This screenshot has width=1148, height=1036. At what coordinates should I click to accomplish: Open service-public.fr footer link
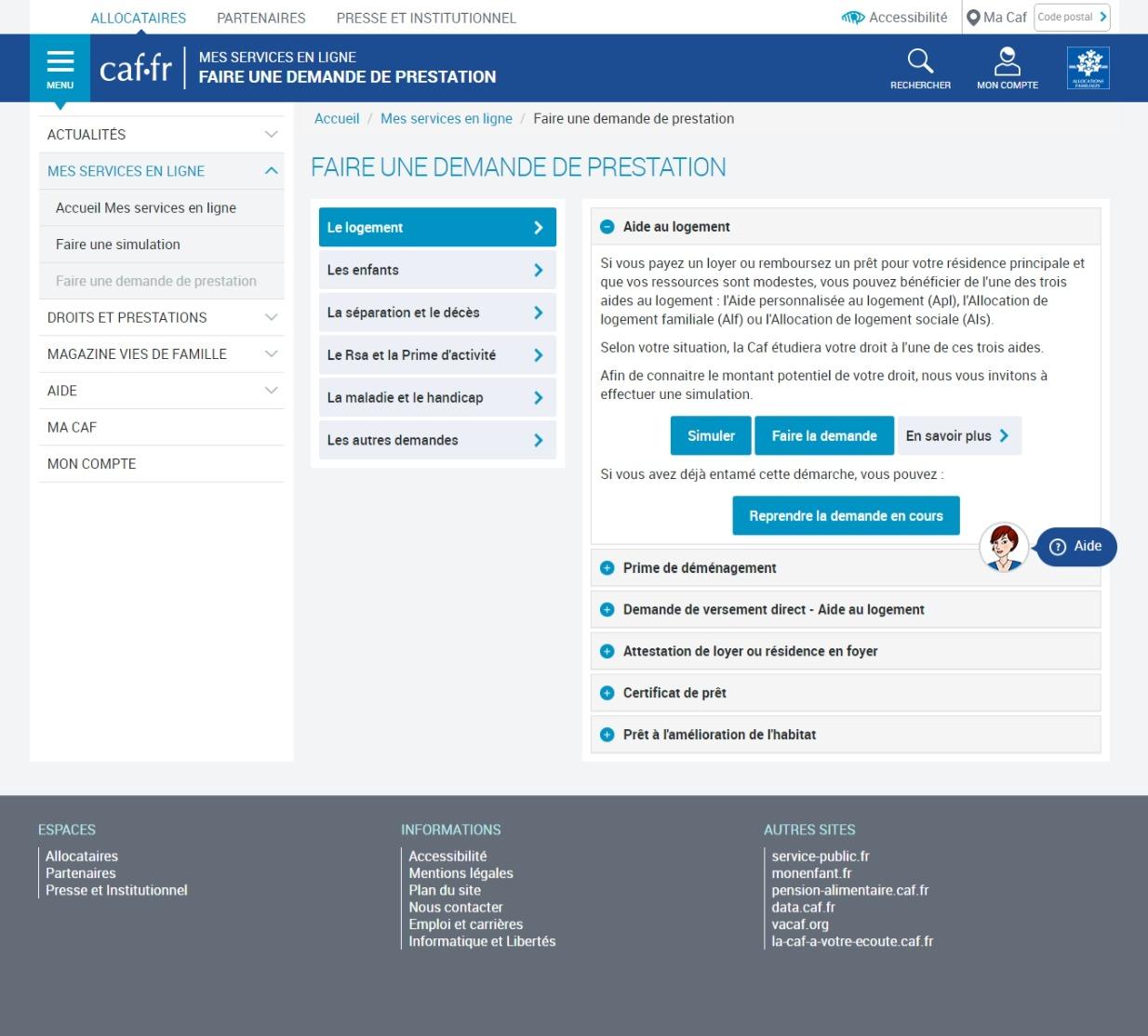[x=821, y=857]
